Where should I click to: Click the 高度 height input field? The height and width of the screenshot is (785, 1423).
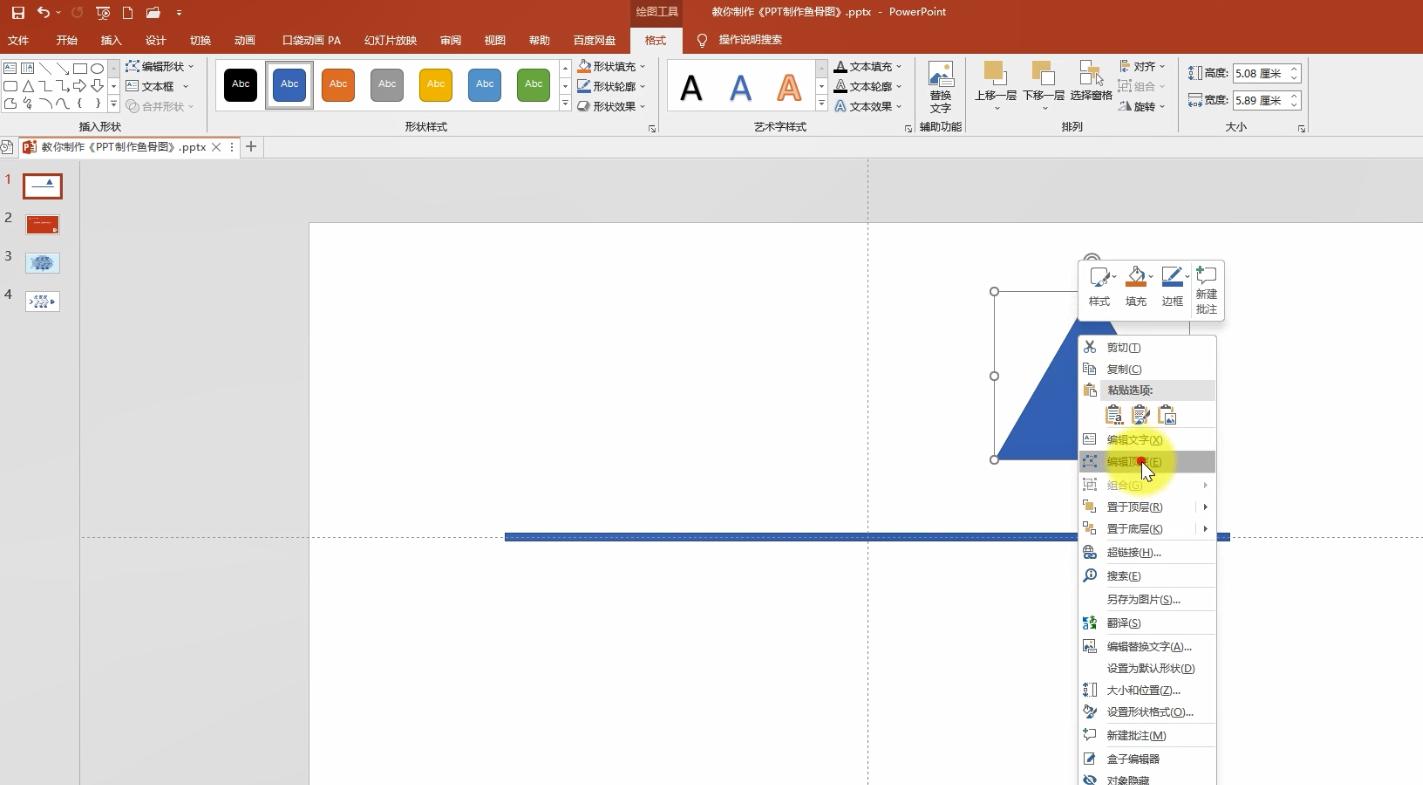(x=1260, y=73)
